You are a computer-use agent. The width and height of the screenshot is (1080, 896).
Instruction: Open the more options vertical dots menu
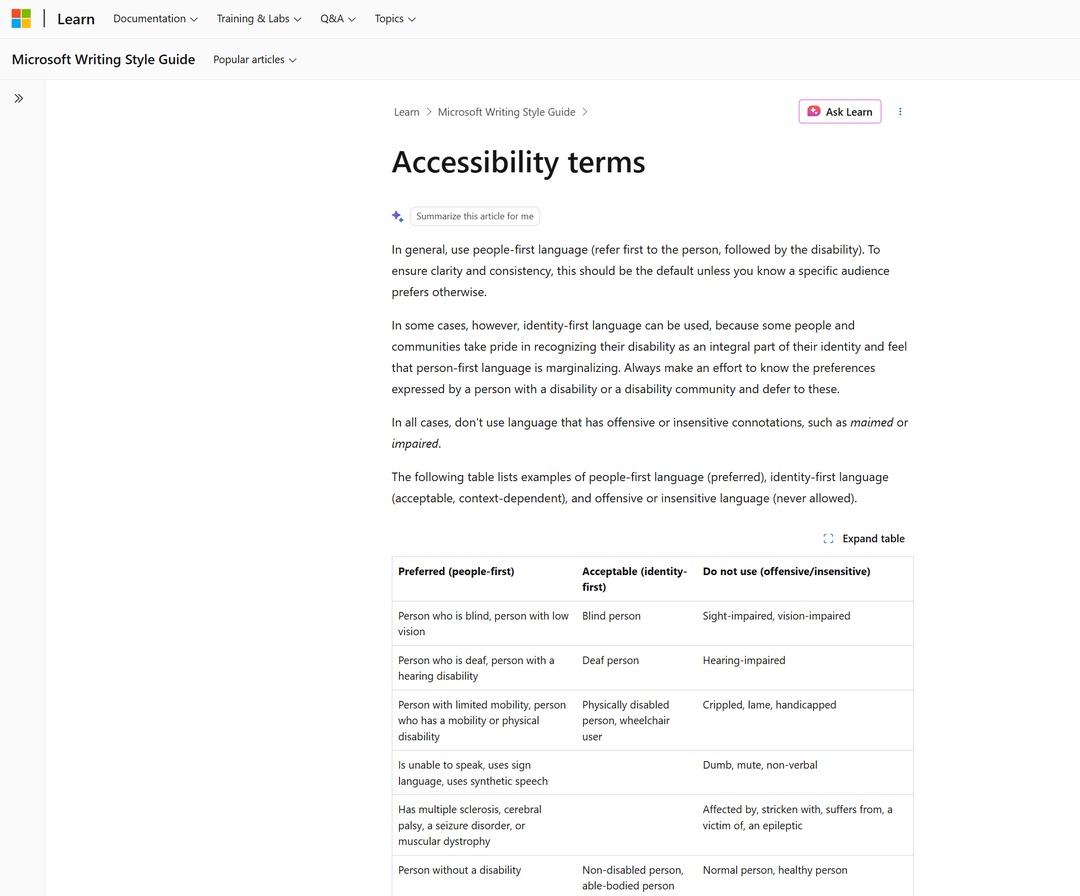point(900,112)
